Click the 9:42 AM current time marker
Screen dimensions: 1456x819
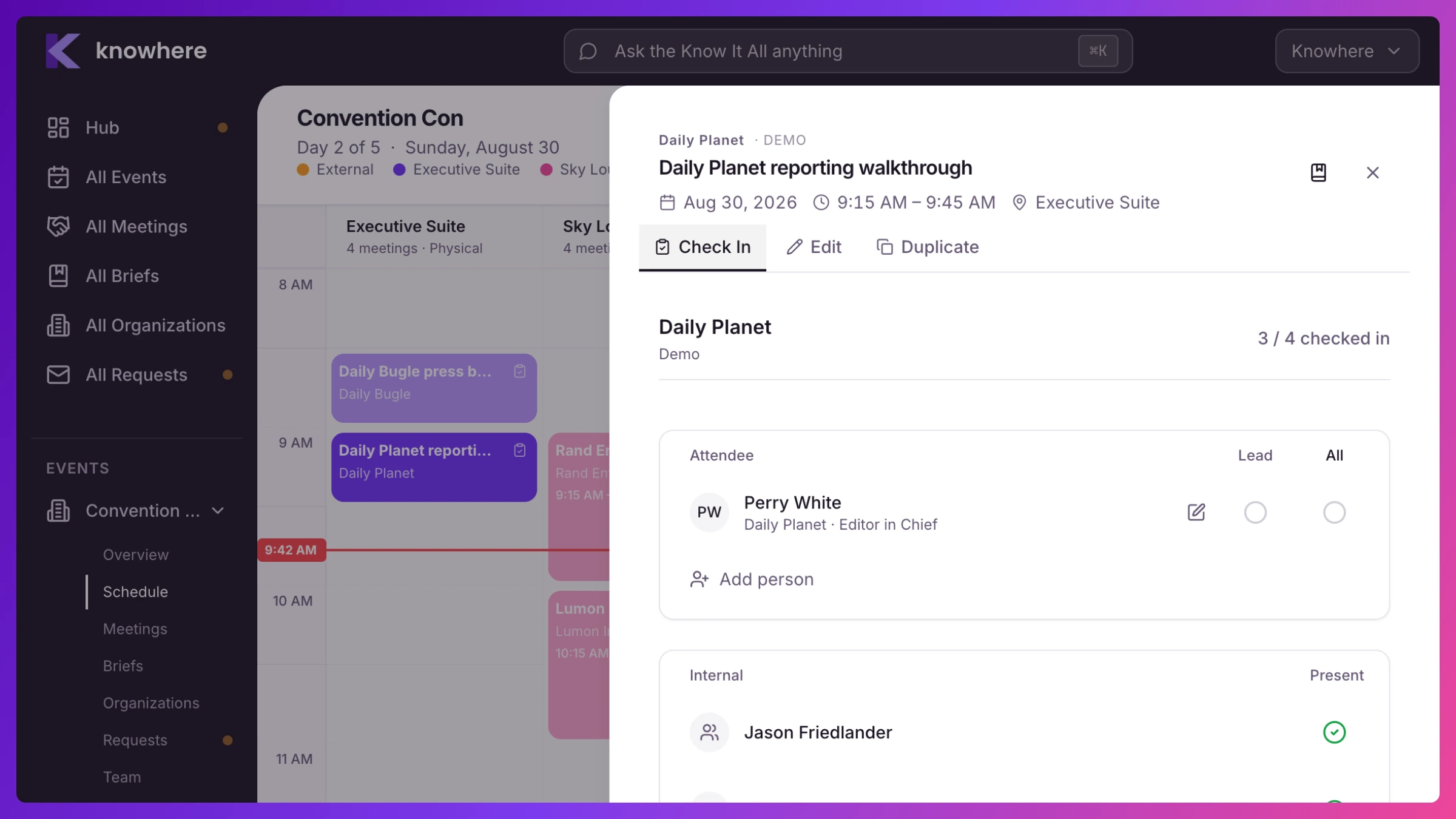coord(291,550)
